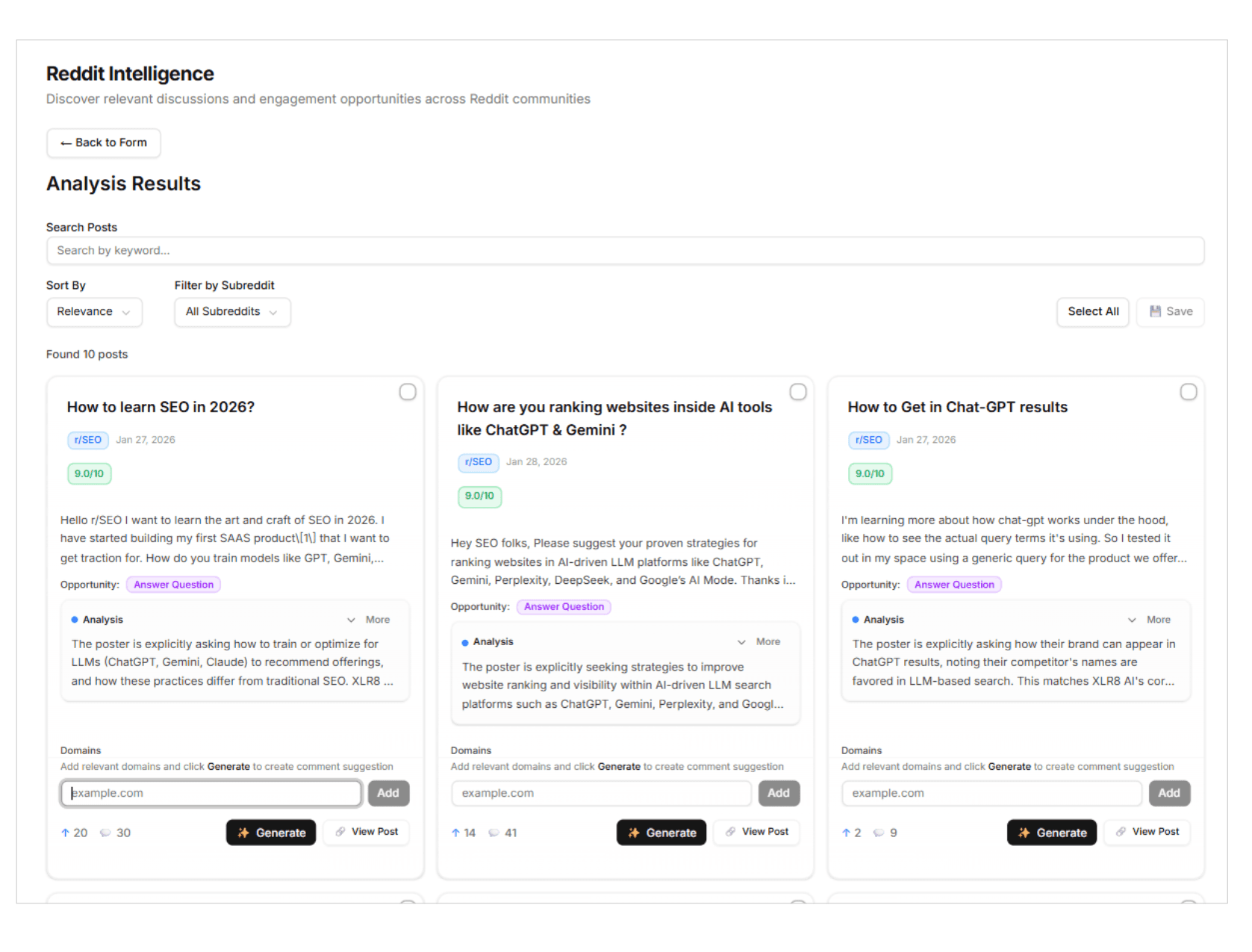Click the Search by keyword input field
This screenshot has height=952, width=1252.
626,250
